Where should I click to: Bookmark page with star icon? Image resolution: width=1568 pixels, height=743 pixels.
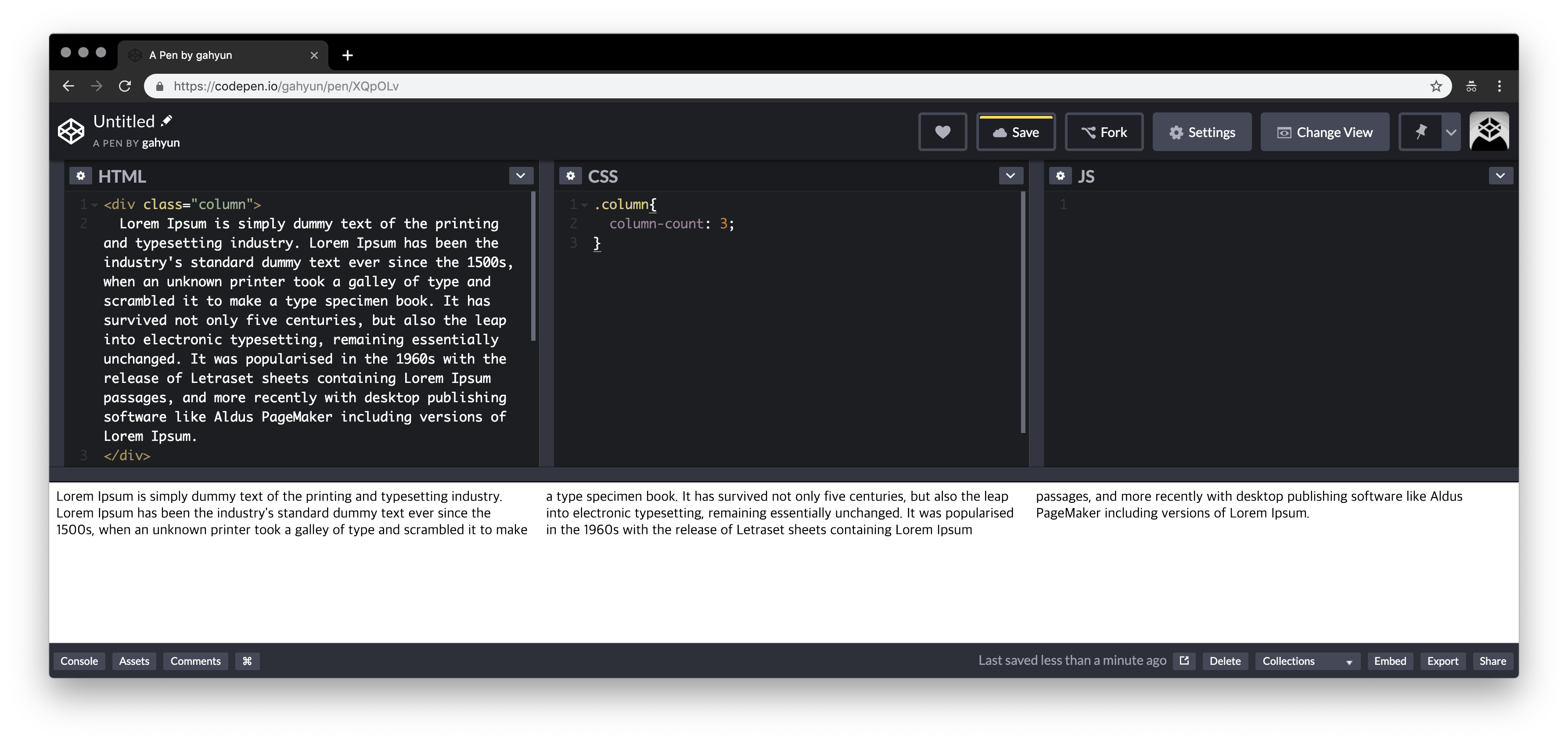coord(1436,87)
